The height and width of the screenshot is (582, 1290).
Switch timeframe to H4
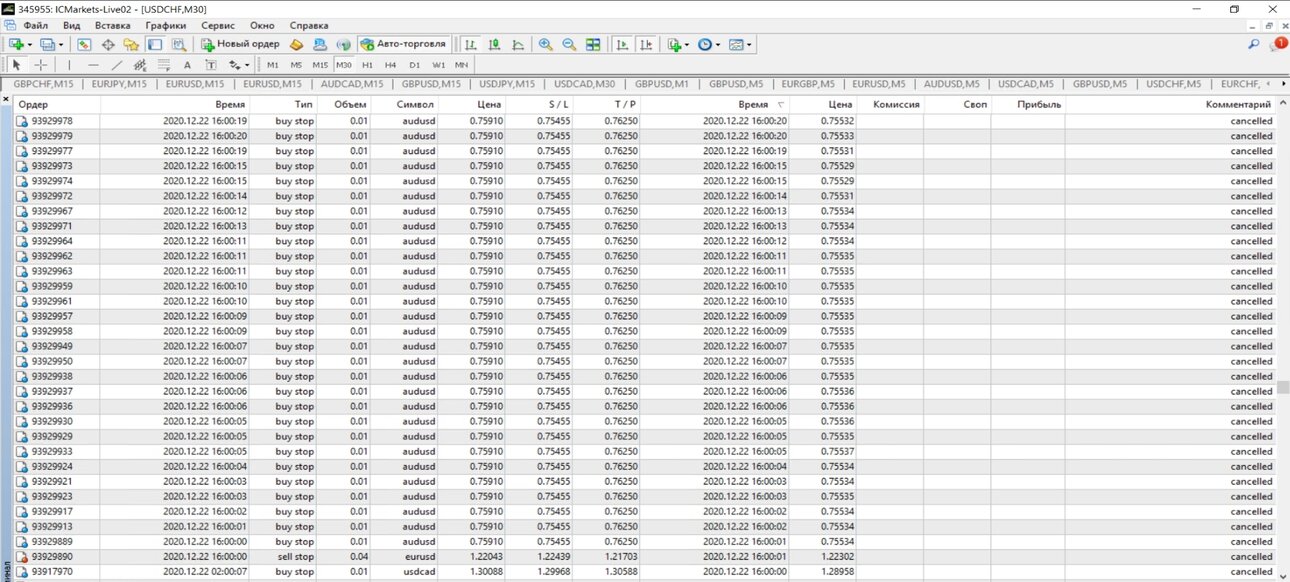390,65
